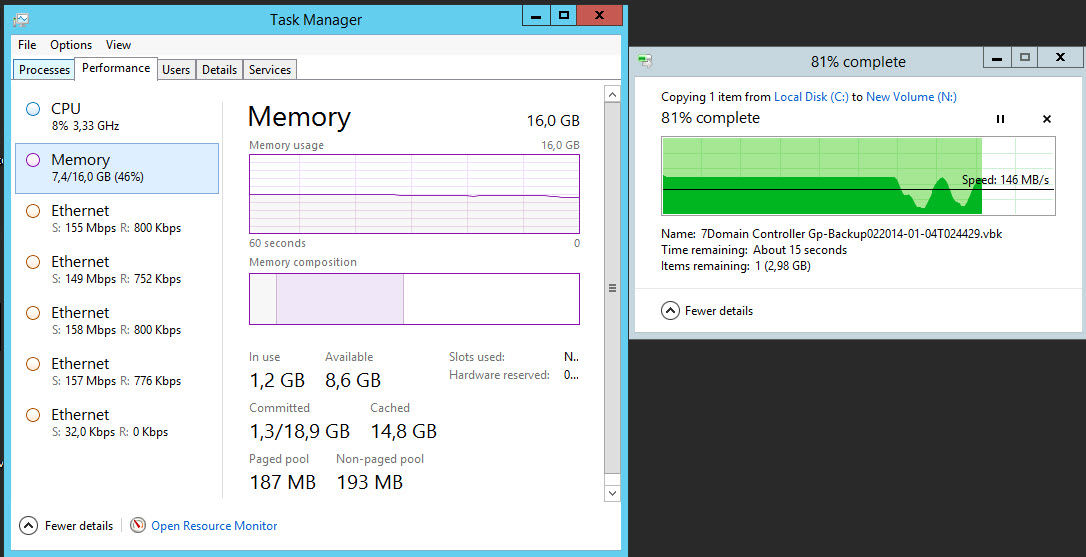The image size is (1086, 557).
Task: Select the Ethernet item sending 157 Mbps
Action: click(117, 372)
